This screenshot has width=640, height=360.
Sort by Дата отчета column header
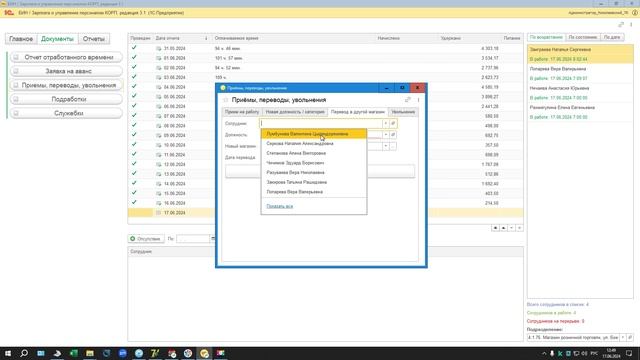coord(181,38)
